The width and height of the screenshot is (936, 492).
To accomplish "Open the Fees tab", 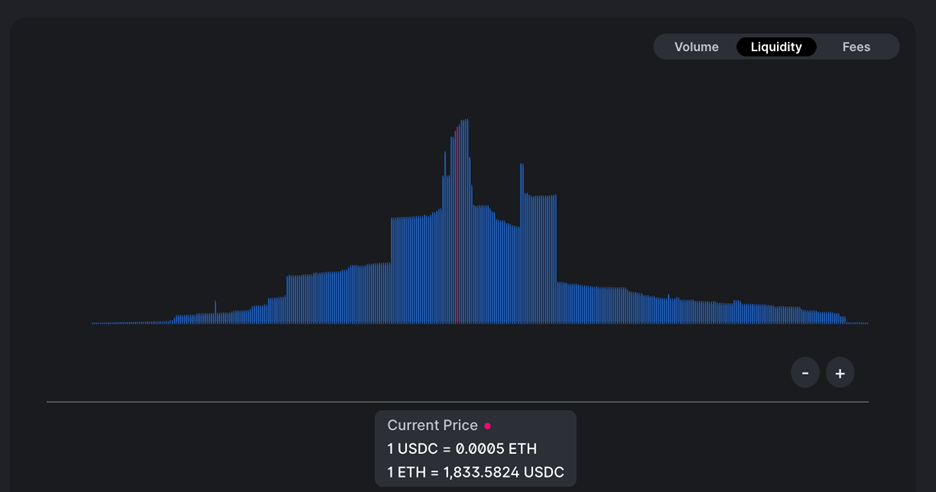I will (x=856, y=47).
